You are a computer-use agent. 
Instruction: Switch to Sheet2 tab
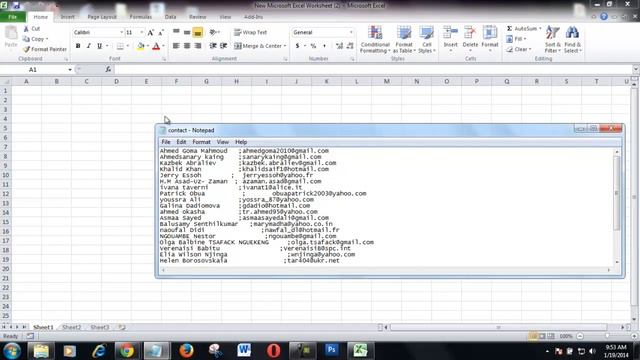pos(71,327)
